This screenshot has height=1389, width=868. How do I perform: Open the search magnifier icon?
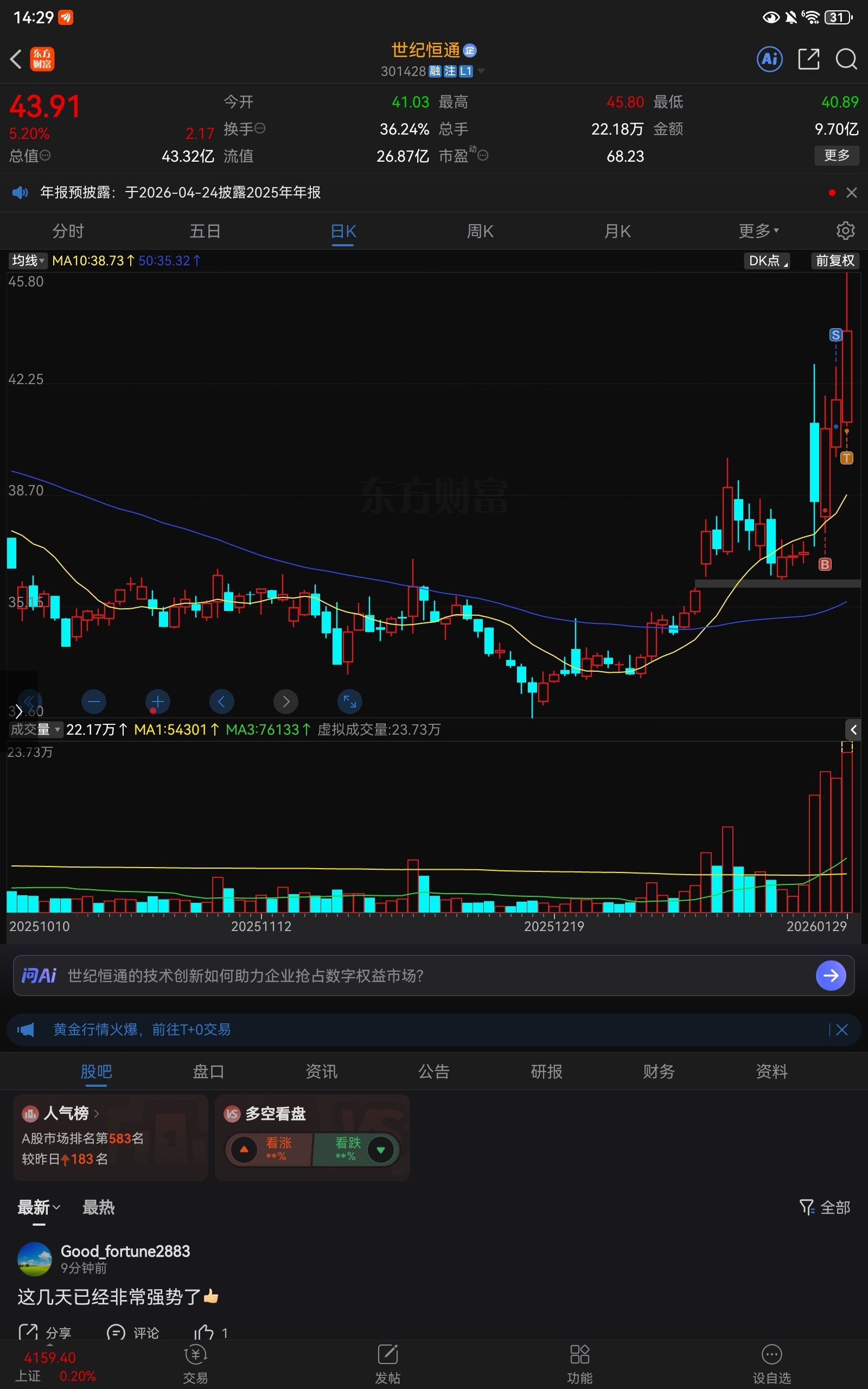click(846, 59)
